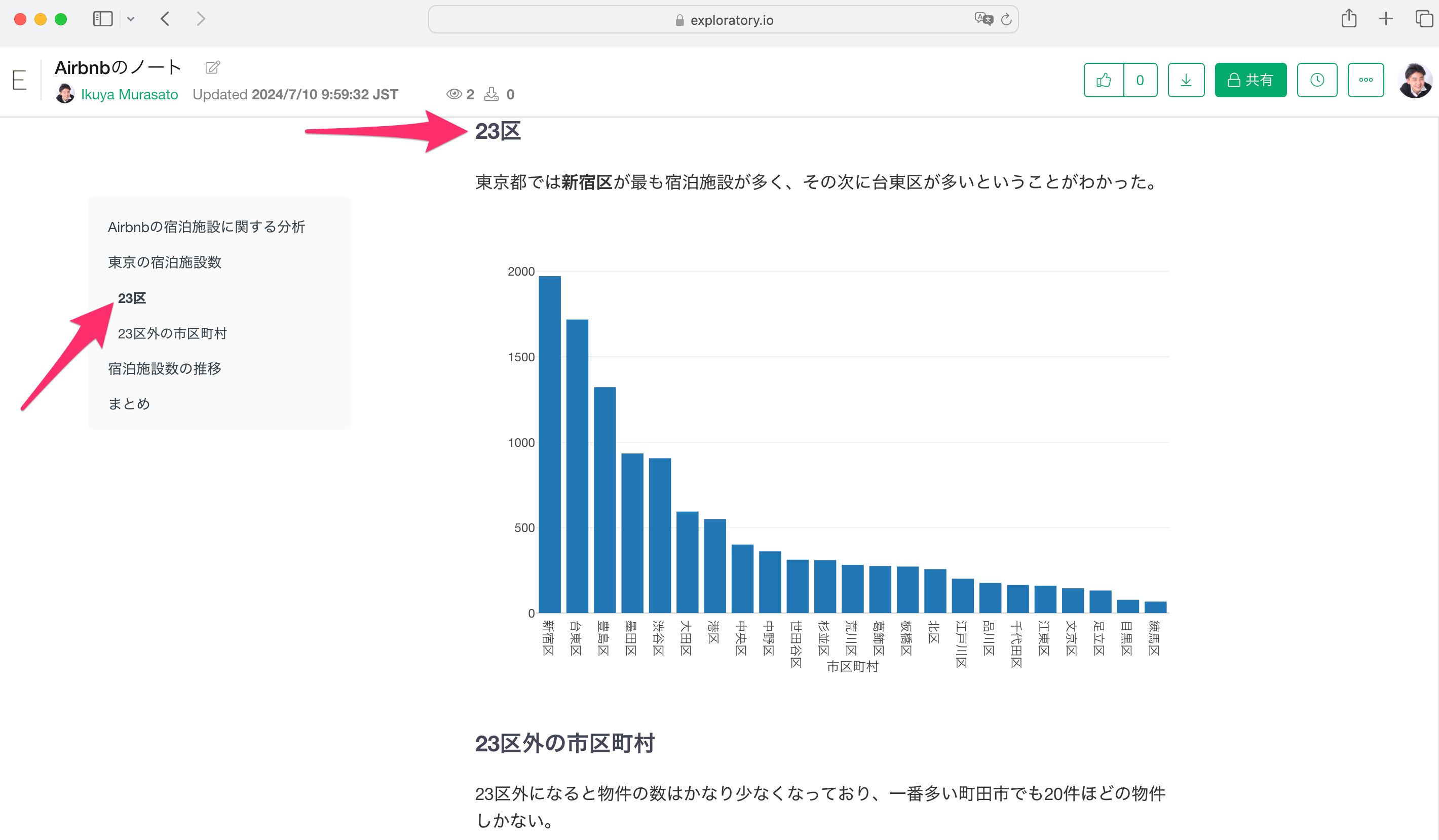Viewport: 1439px width, 840px height.
Task: Open the sidebar options dropdown chevron
Action: click(x=131, y=19)
